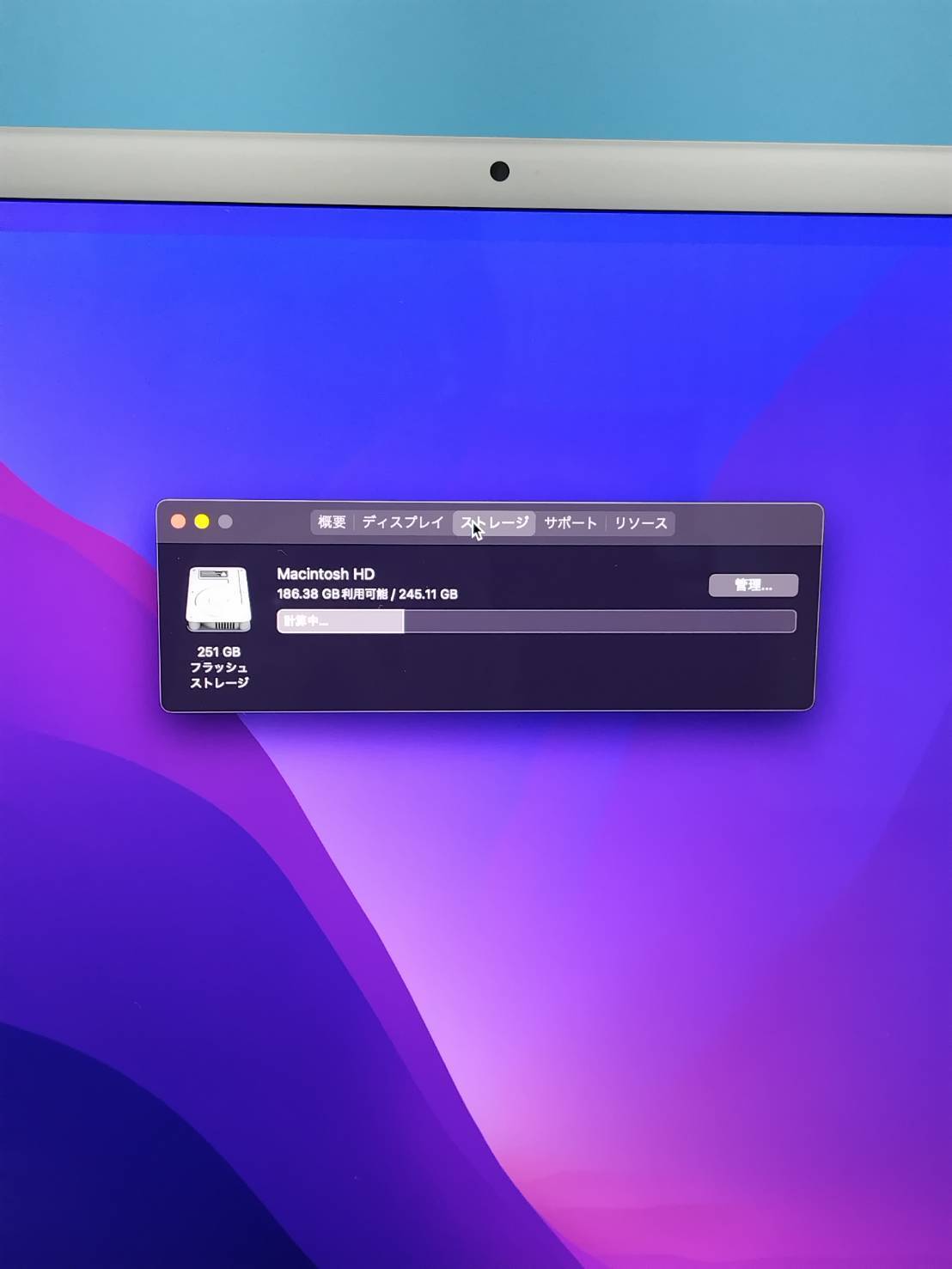The width and height of the screenshot is (952, 1269).
Task: Click the 251 GB label under the drive
Action: coord(218,652)
